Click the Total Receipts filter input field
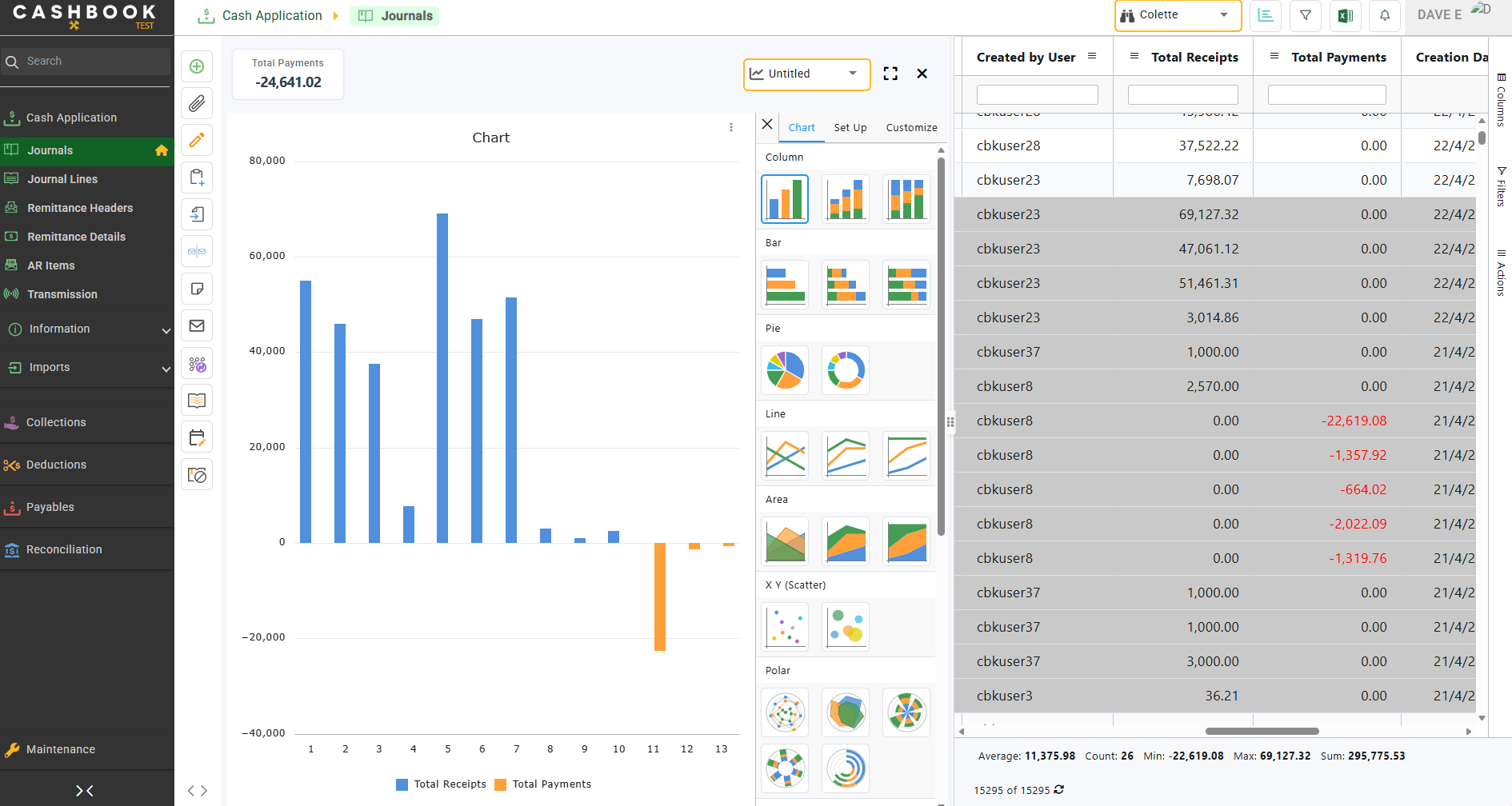This screenshot has height=806, width=1512. point(1182,94)
